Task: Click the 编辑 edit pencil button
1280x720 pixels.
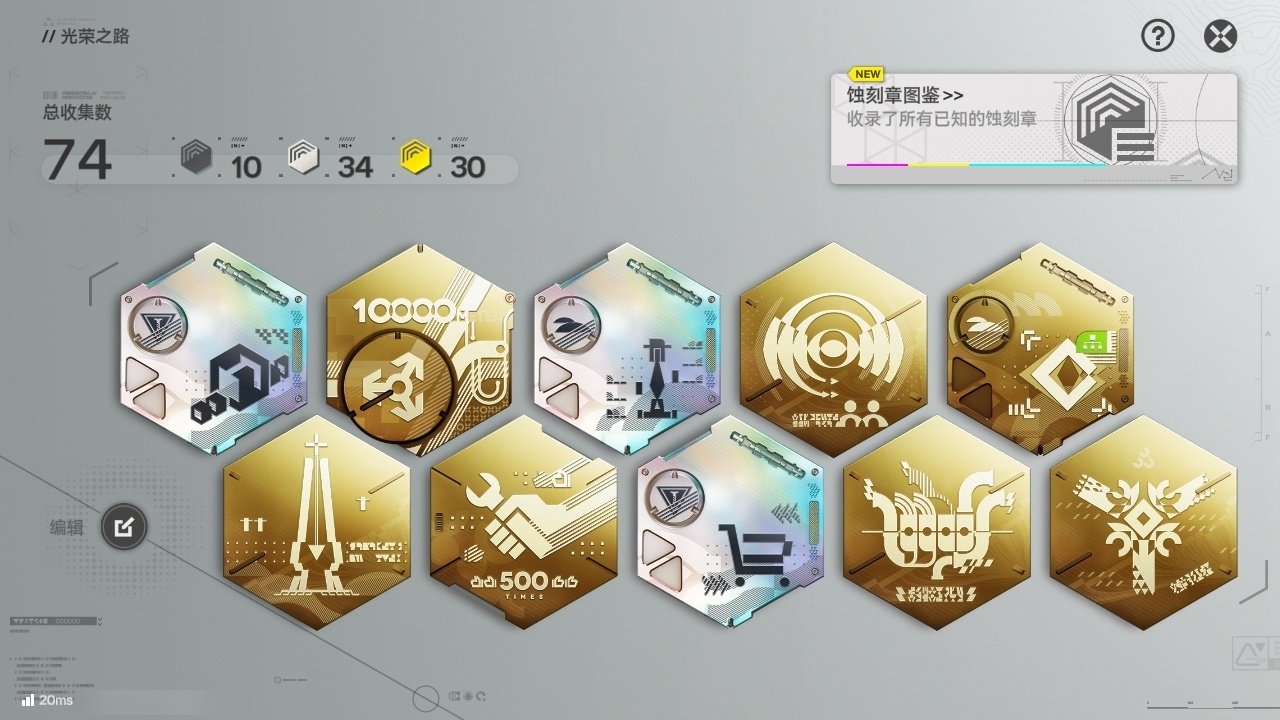Action: tap(124, 526)
